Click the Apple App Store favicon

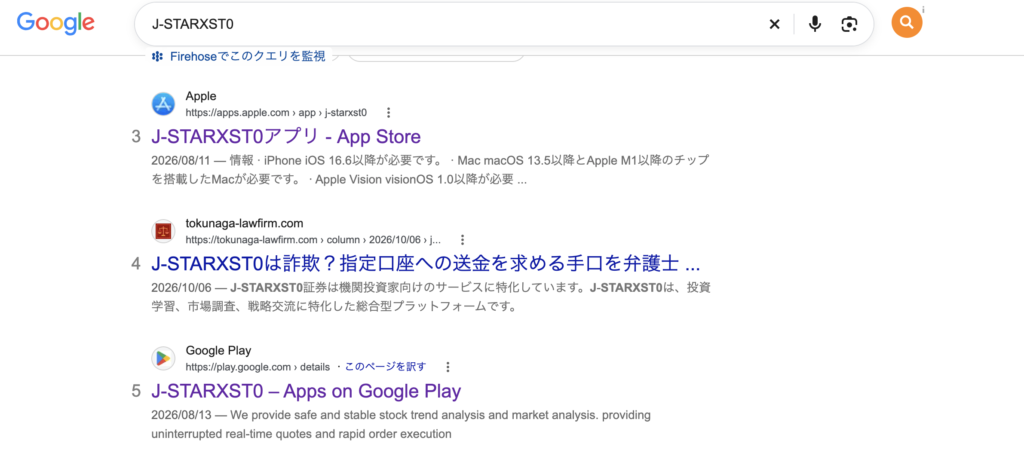pyautogui.click(x=163, y=104)
